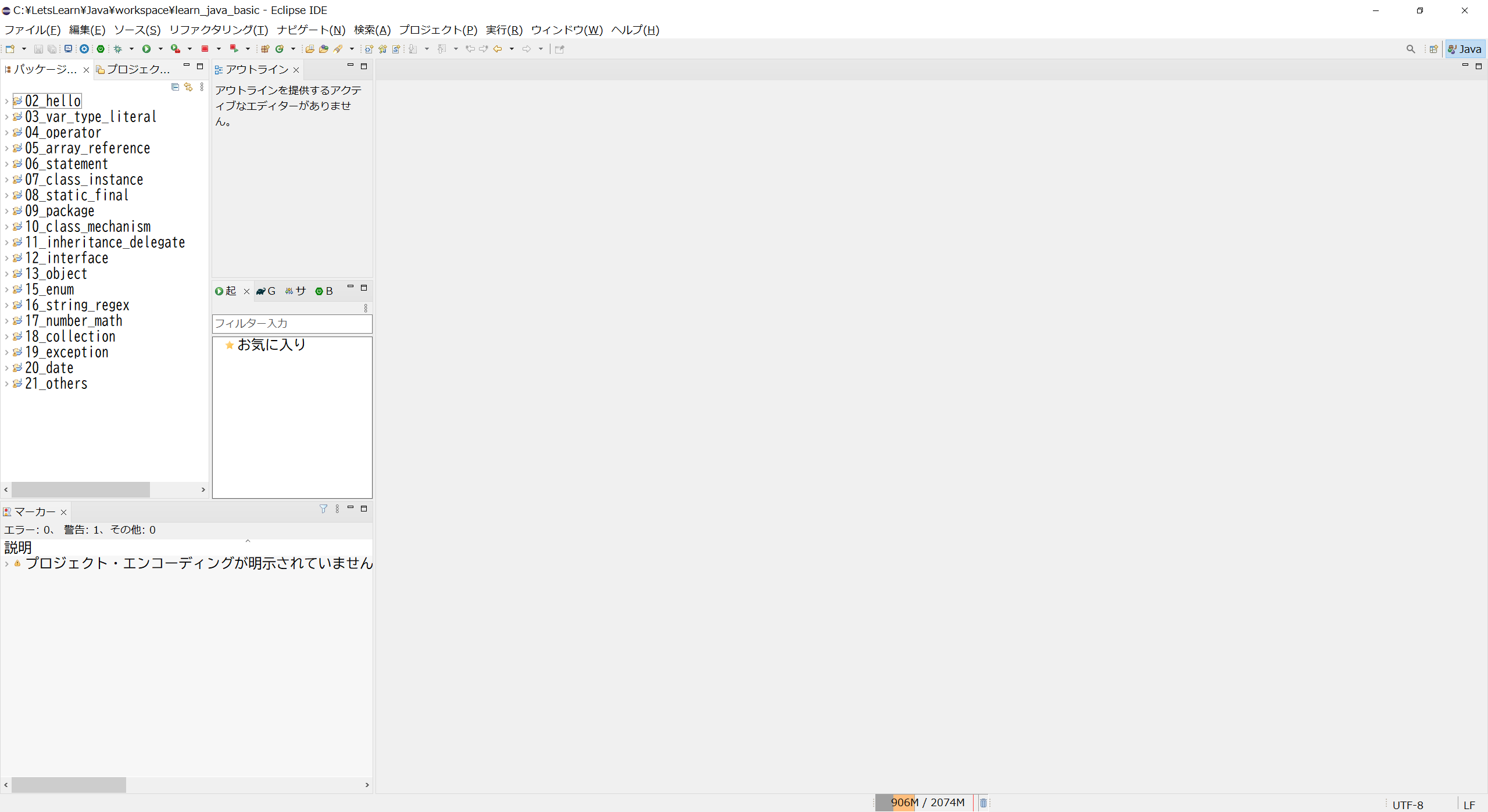Enable the Java perspective button
This screenshot has height=812, width=1488.
coord(1464,49)
